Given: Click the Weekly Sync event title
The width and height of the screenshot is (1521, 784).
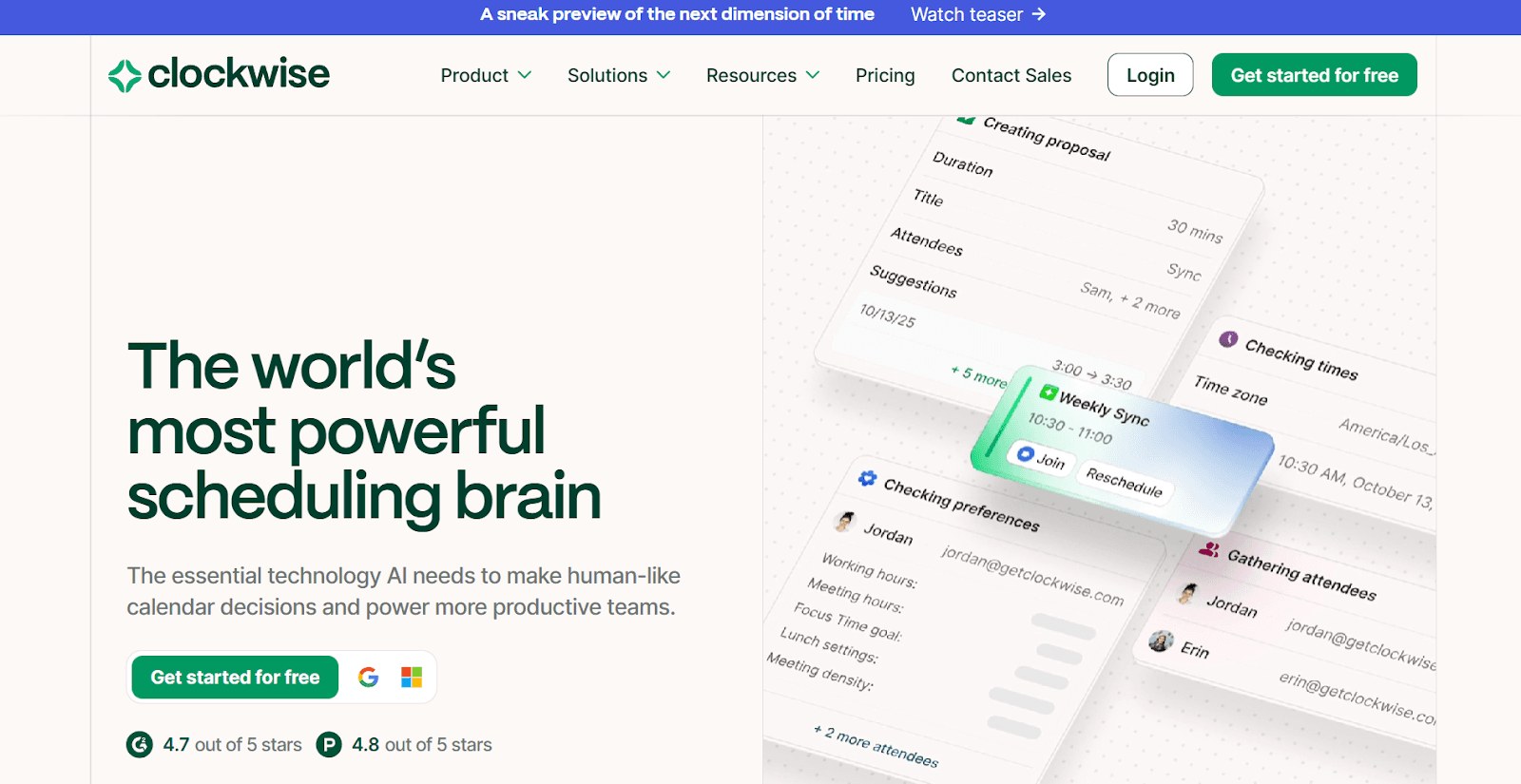Looking at the screenshot, I should [x=1104, y=408].
